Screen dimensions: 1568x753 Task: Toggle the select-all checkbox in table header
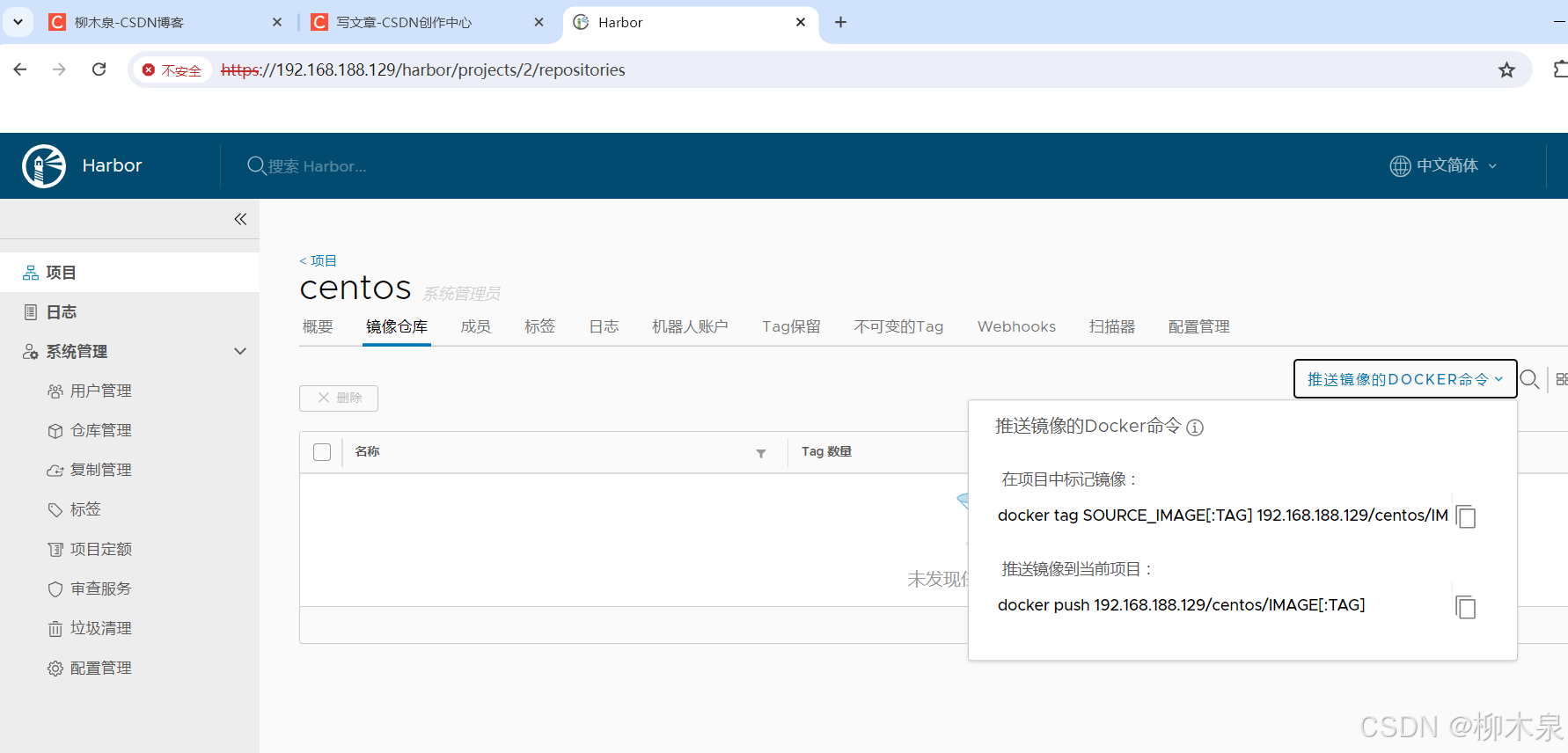coord(322,452)
